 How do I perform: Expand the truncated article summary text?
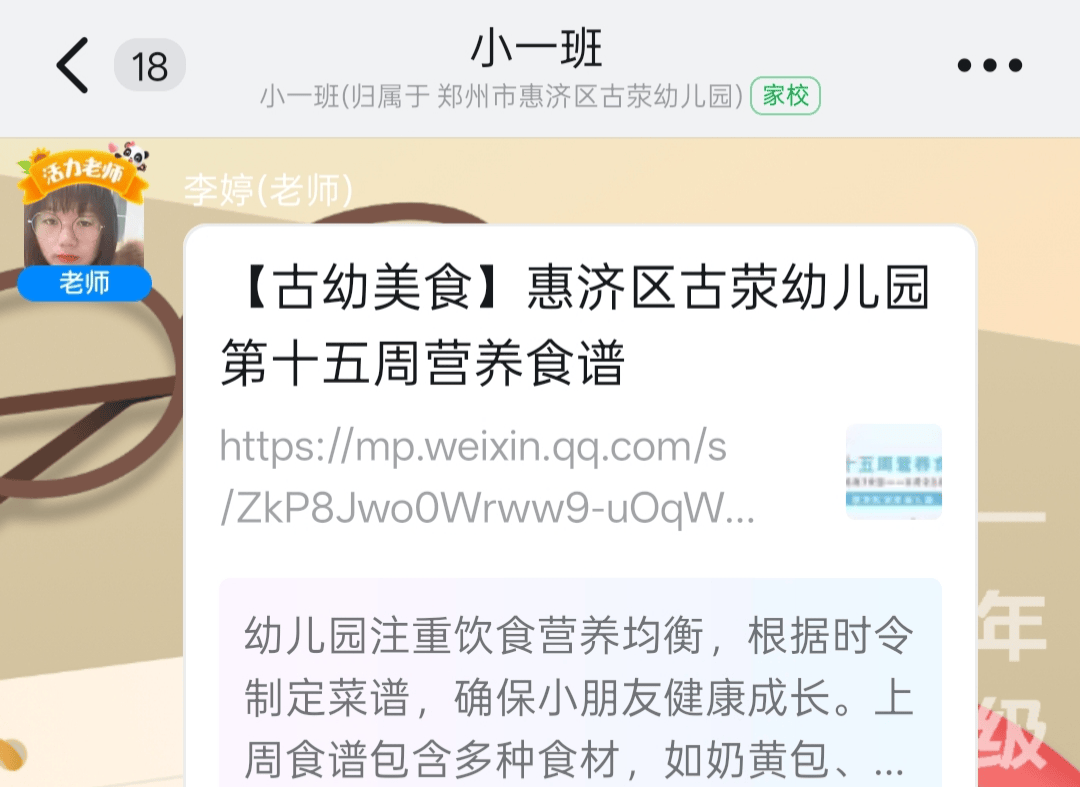[580, 695]
